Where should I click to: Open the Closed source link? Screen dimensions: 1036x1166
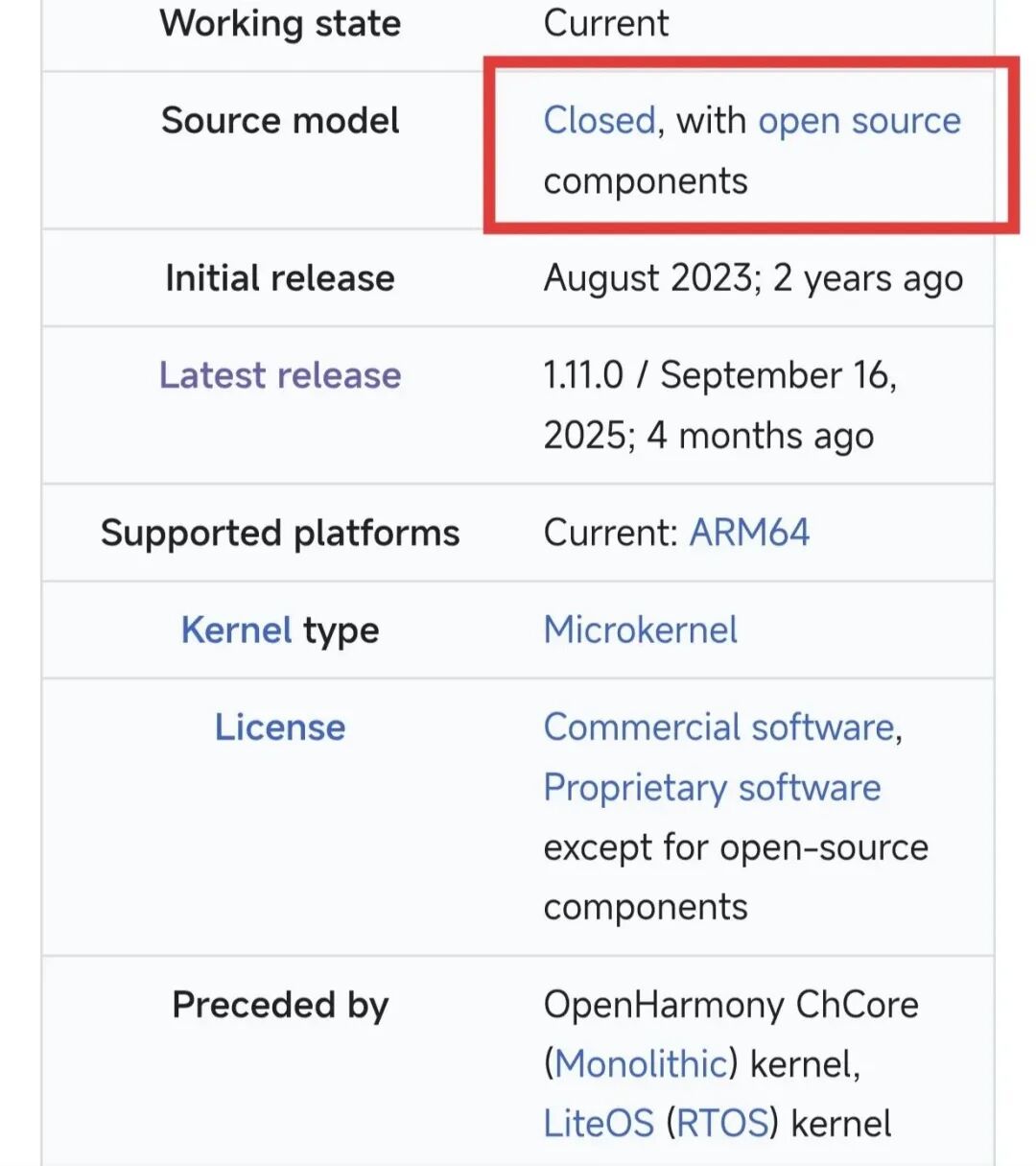point(600,121)
